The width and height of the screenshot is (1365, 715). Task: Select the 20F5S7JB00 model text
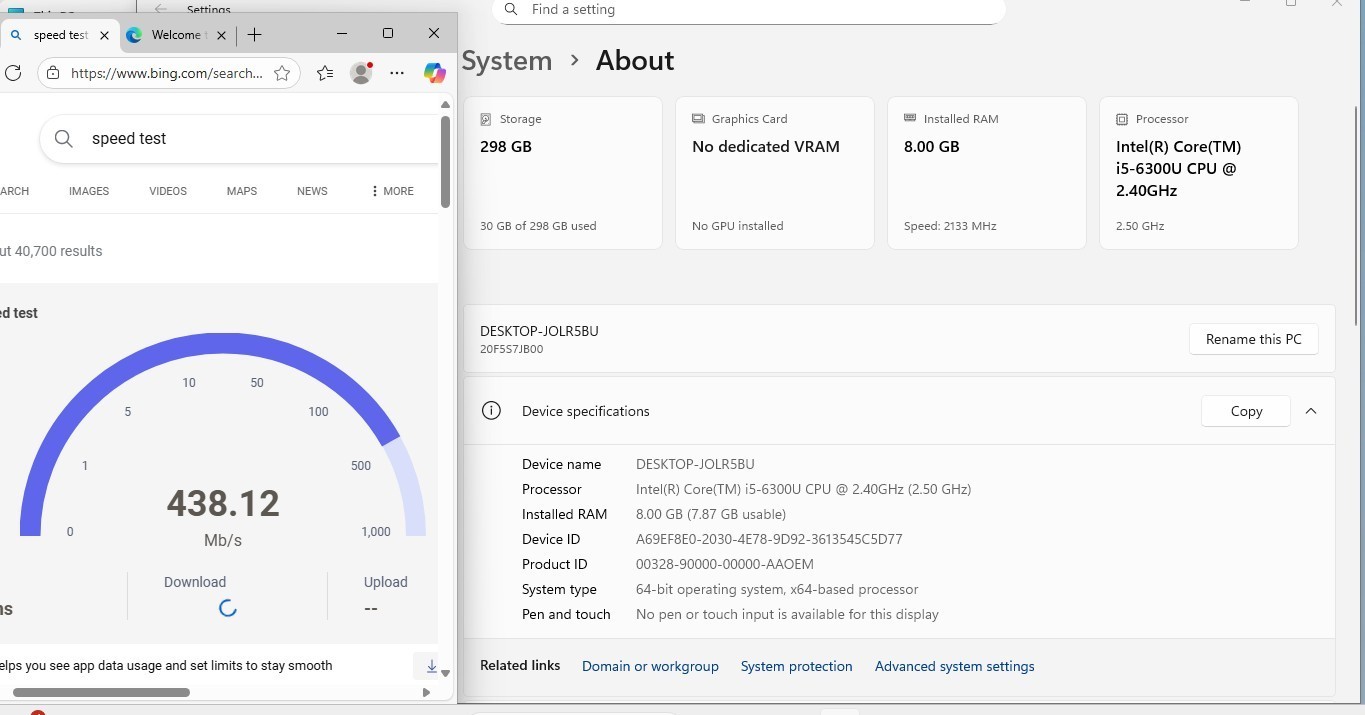(x=512, y=350)
